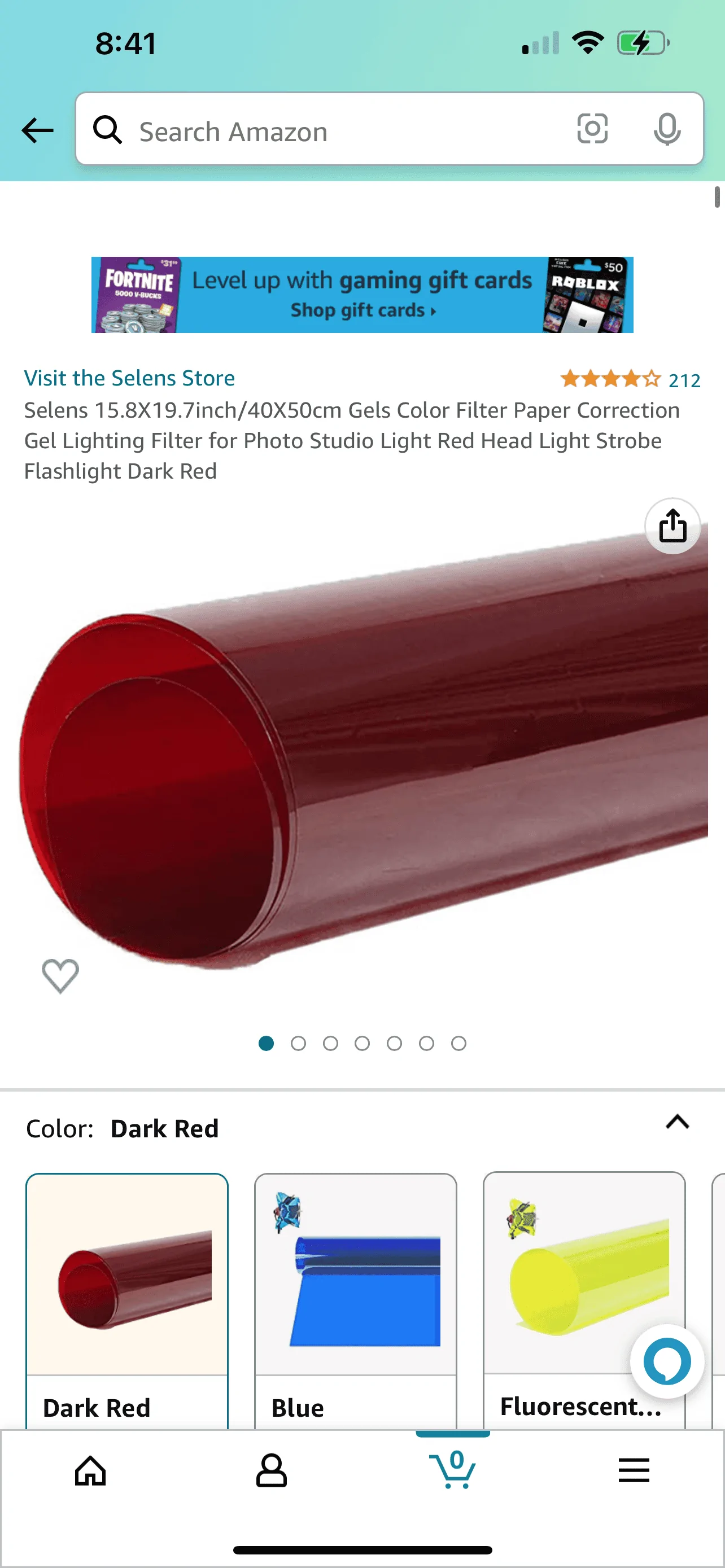Open the Alexa assistant bubble

[x=667, y=1361]
